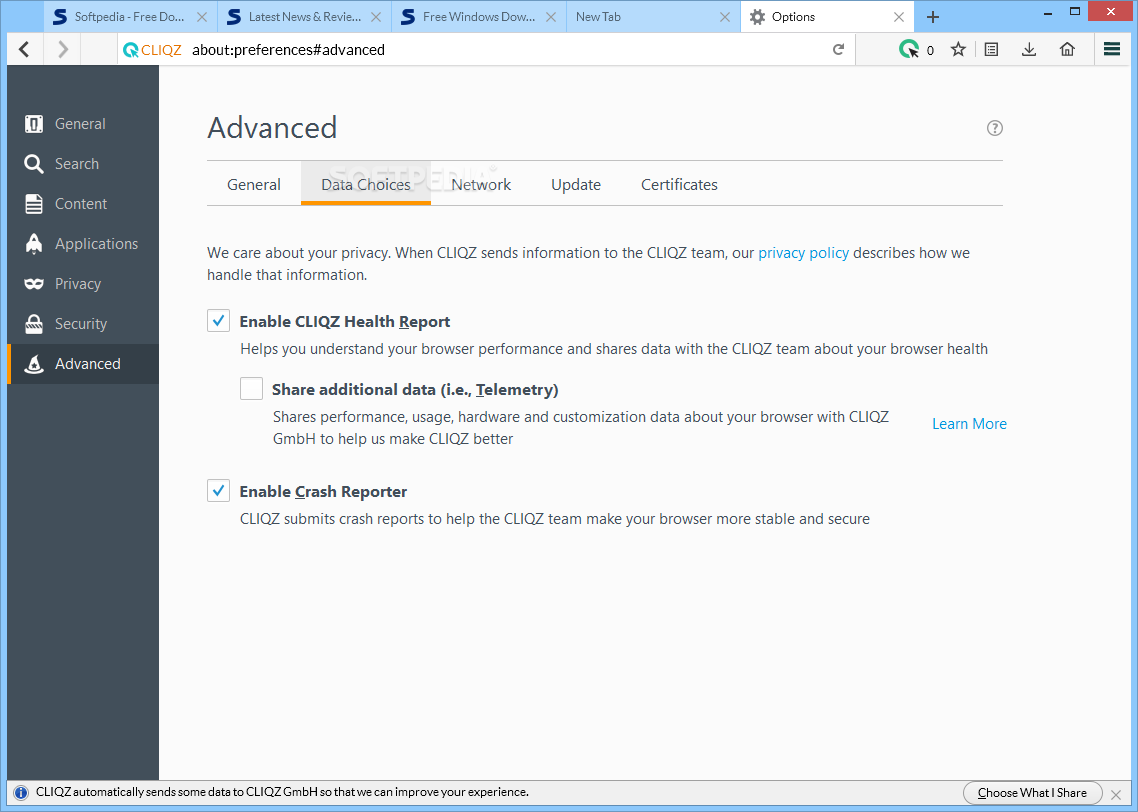Open Security sidebar category
Image resolution: width=1138 pixels, height=812 pixels.
[x=83, y=324]
